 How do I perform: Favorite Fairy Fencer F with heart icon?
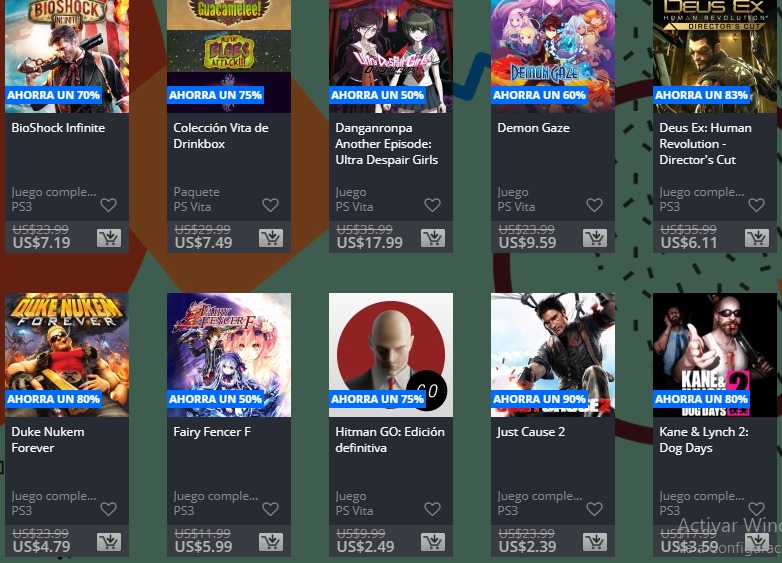point(270,509)
